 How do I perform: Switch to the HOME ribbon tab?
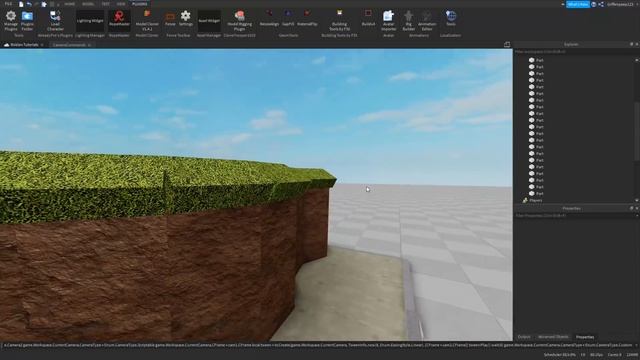(70, 4)
